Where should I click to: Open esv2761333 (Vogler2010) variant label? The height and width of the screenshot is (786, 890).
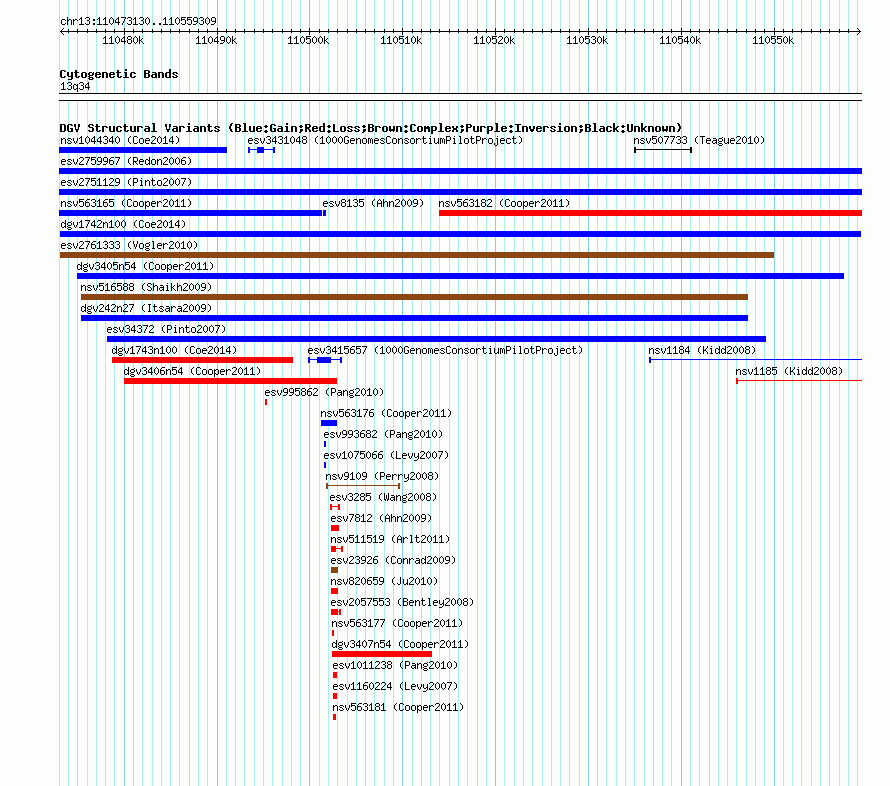click(129, 245)
